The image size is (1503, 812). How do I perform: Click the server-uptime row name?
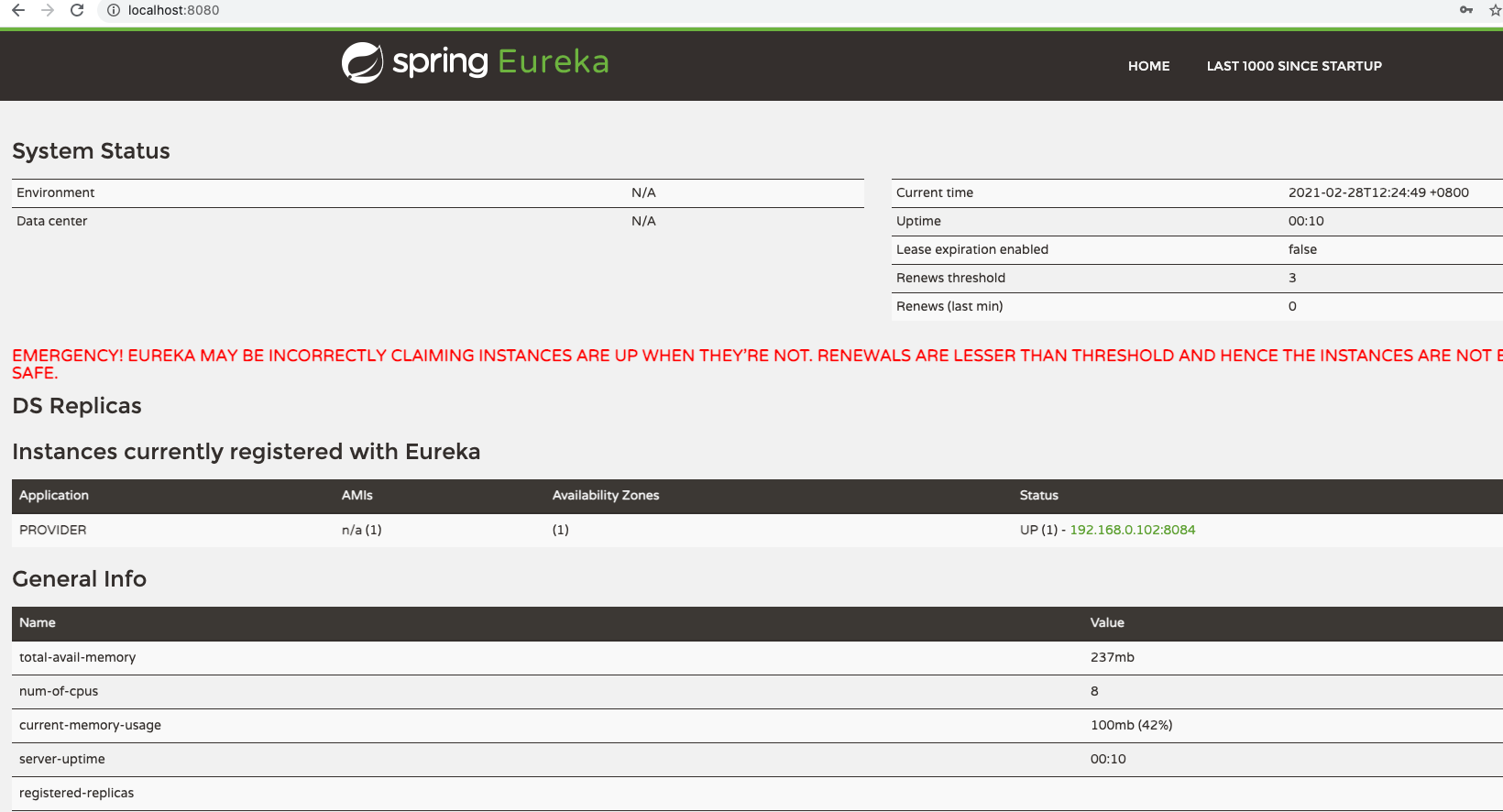point(62,759)
